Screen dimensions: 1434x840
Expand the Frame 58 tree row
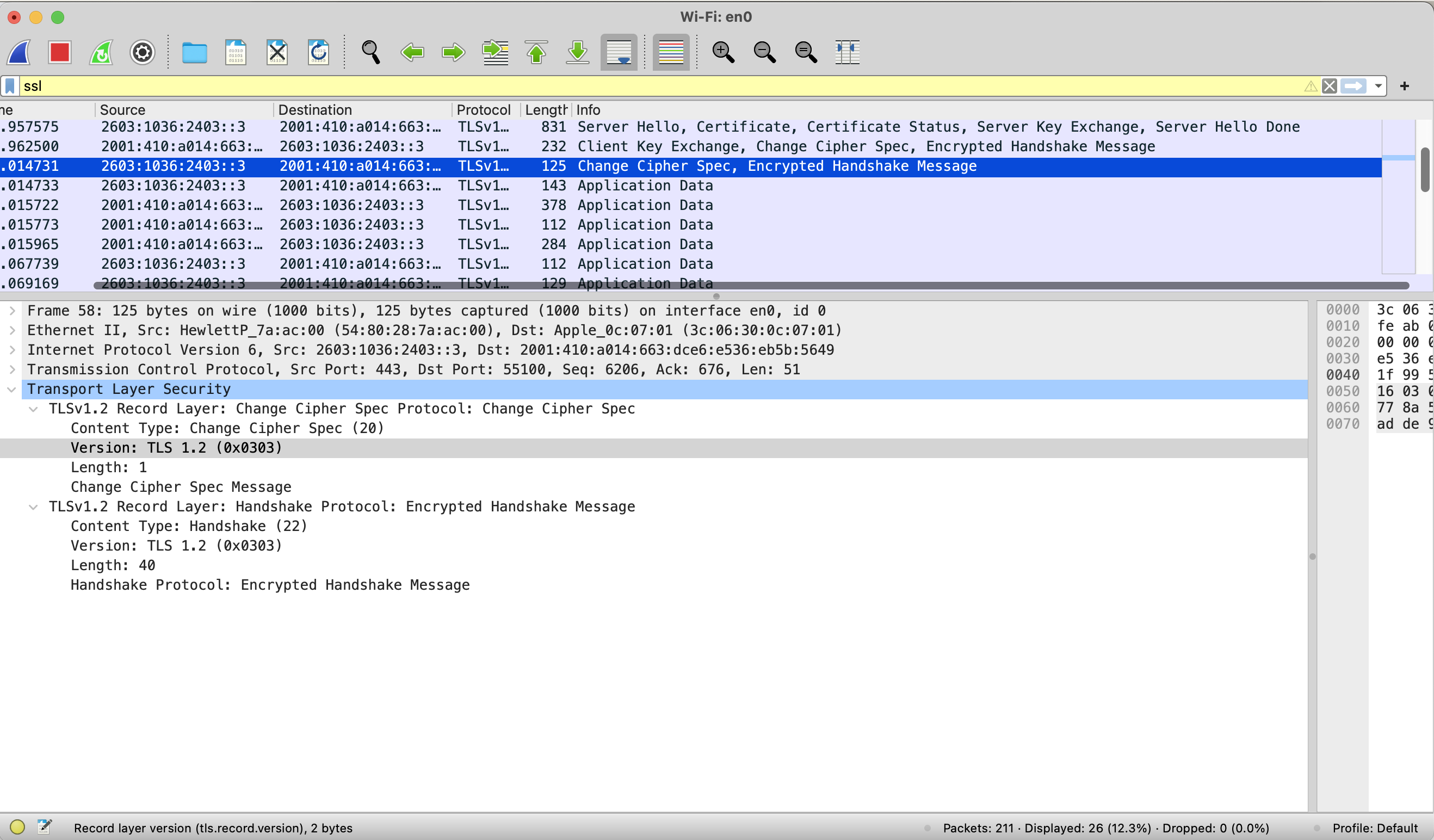click(12, 311)
